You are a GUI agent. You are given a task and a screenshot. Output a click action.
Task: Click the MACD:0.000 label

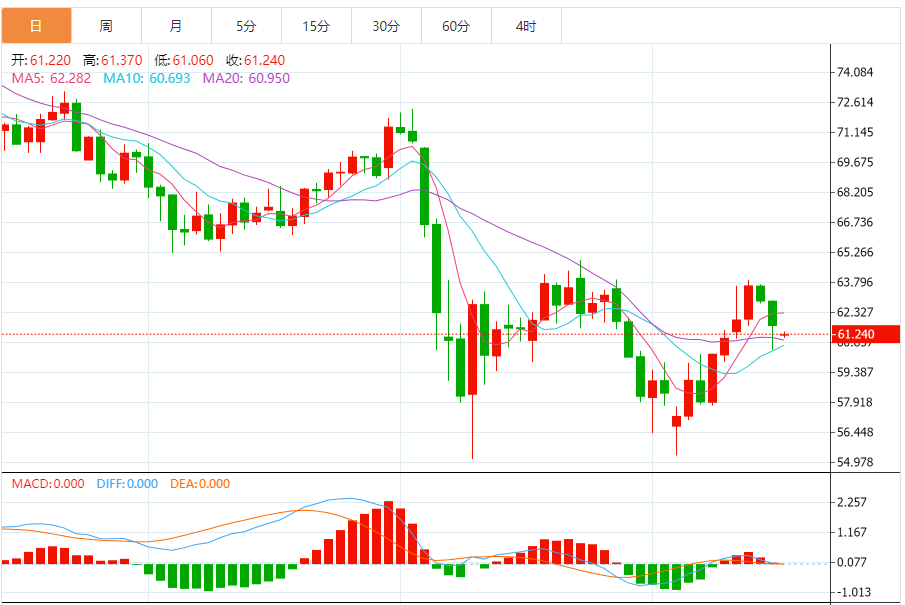(x=48, y=484)
